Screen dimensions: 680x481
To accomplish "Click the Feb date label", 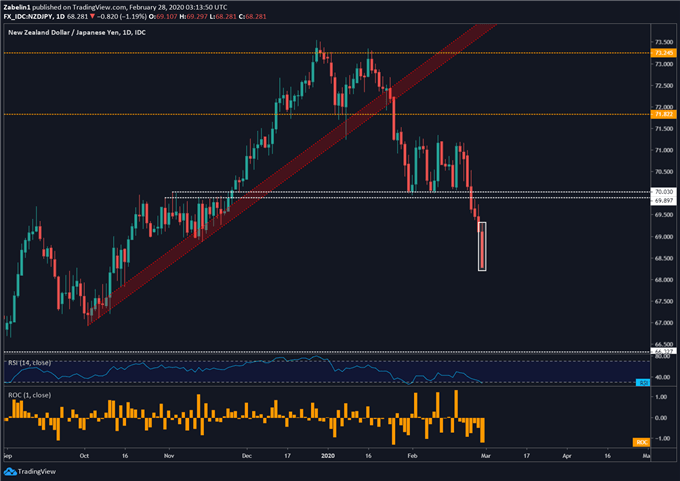I will (x=412, y=455).
